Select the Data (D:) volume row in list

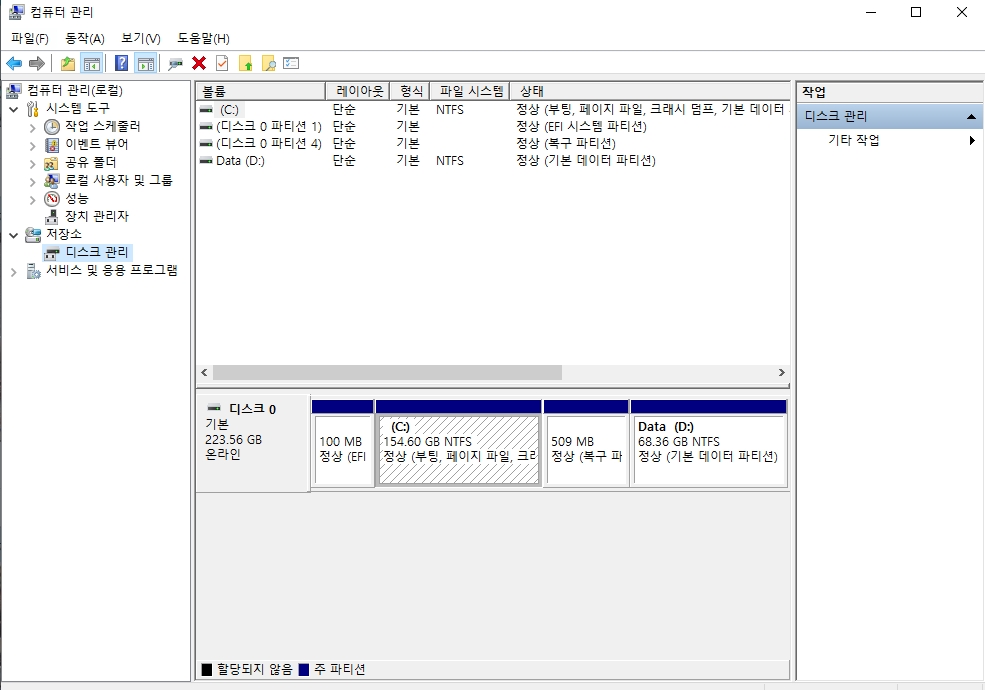tap(492, 160)
